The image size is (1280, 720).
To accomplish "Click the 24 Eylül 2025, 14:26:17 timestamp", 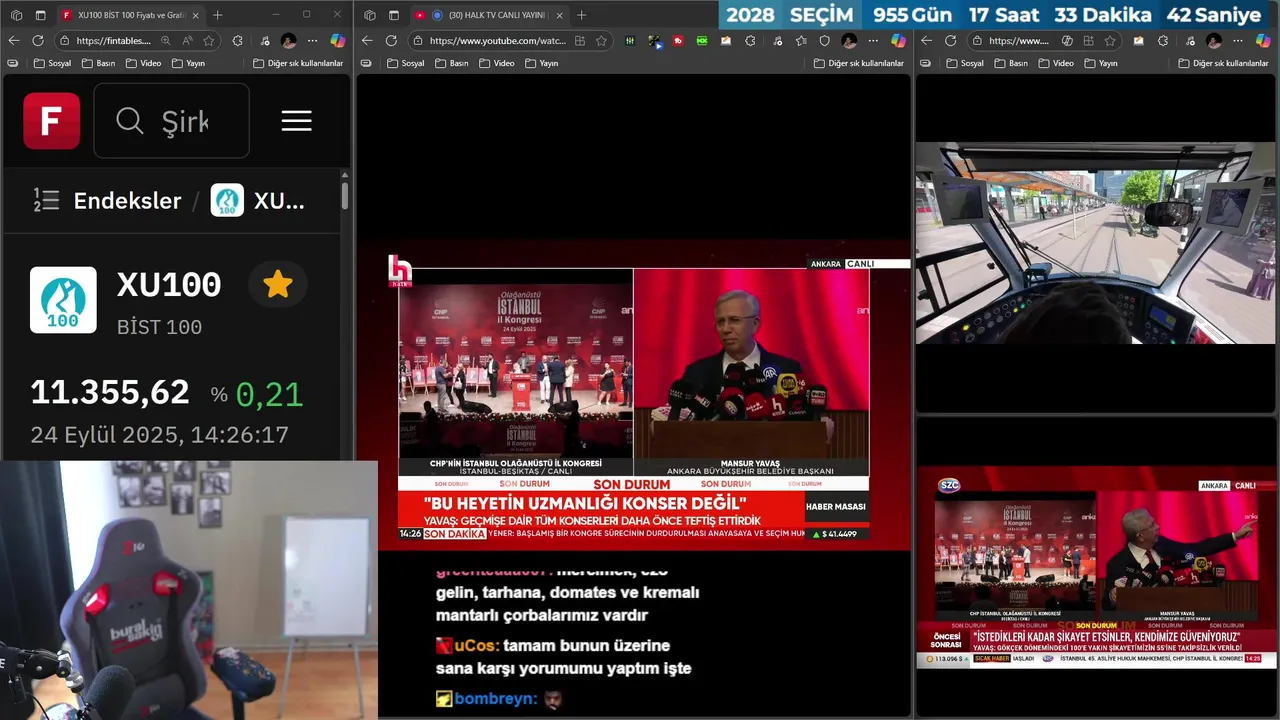I will tap(160, 435).
